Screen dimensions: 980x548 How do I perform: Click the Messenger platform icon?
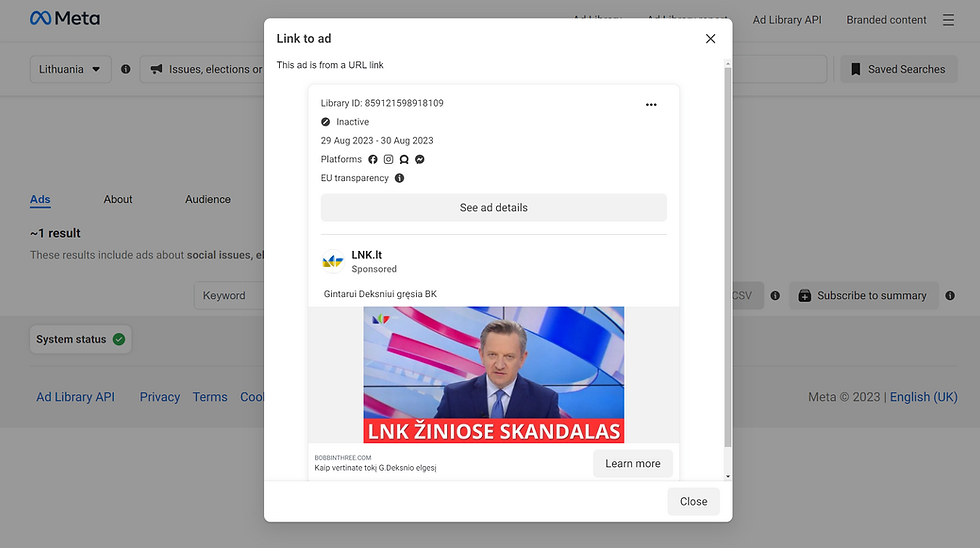[420, 159]
